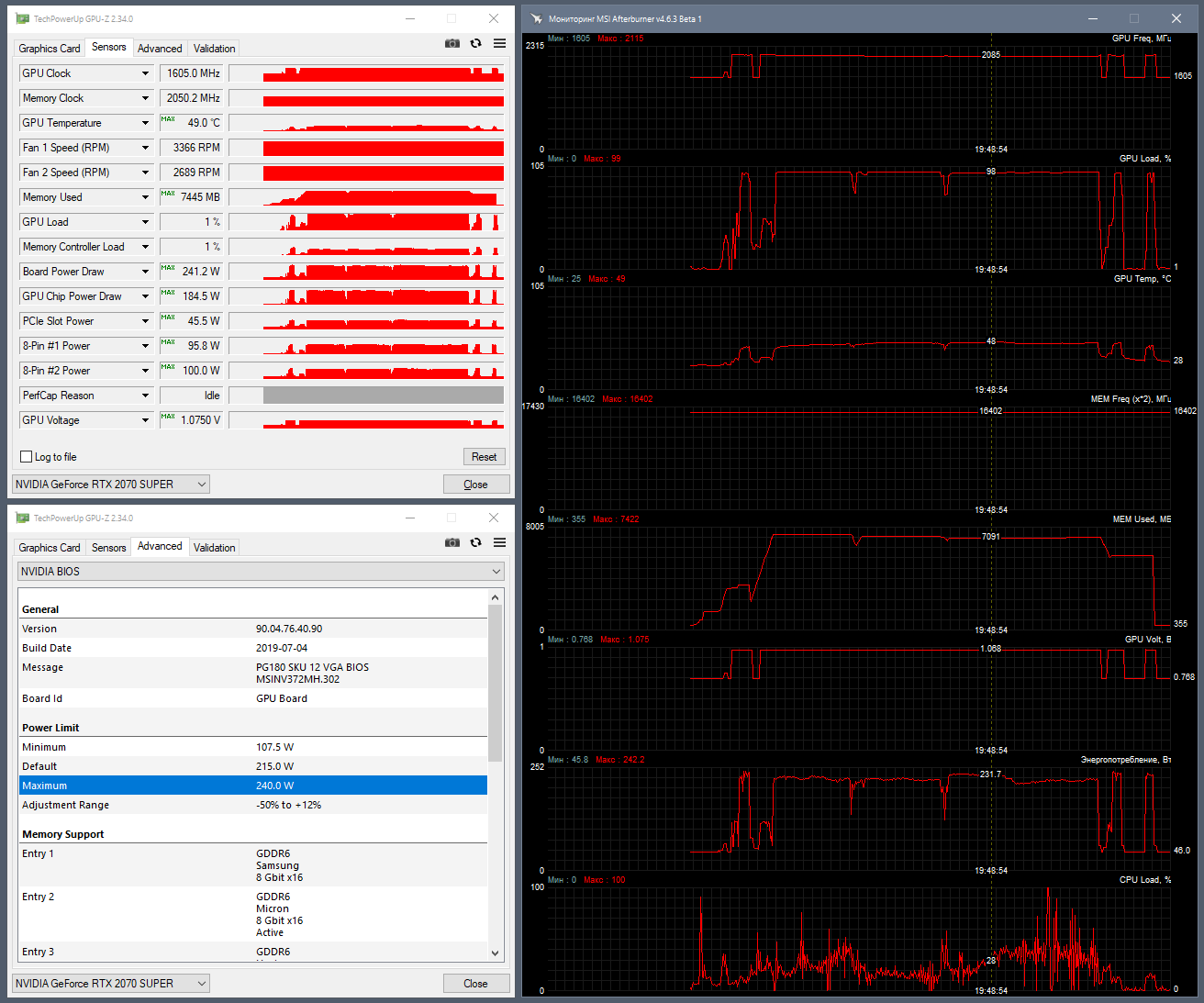1204x1003 pixels.
Task: Open the GPU selector dropdown in the Sensors window
Action: pyautogui.click(x=111, y=485)
